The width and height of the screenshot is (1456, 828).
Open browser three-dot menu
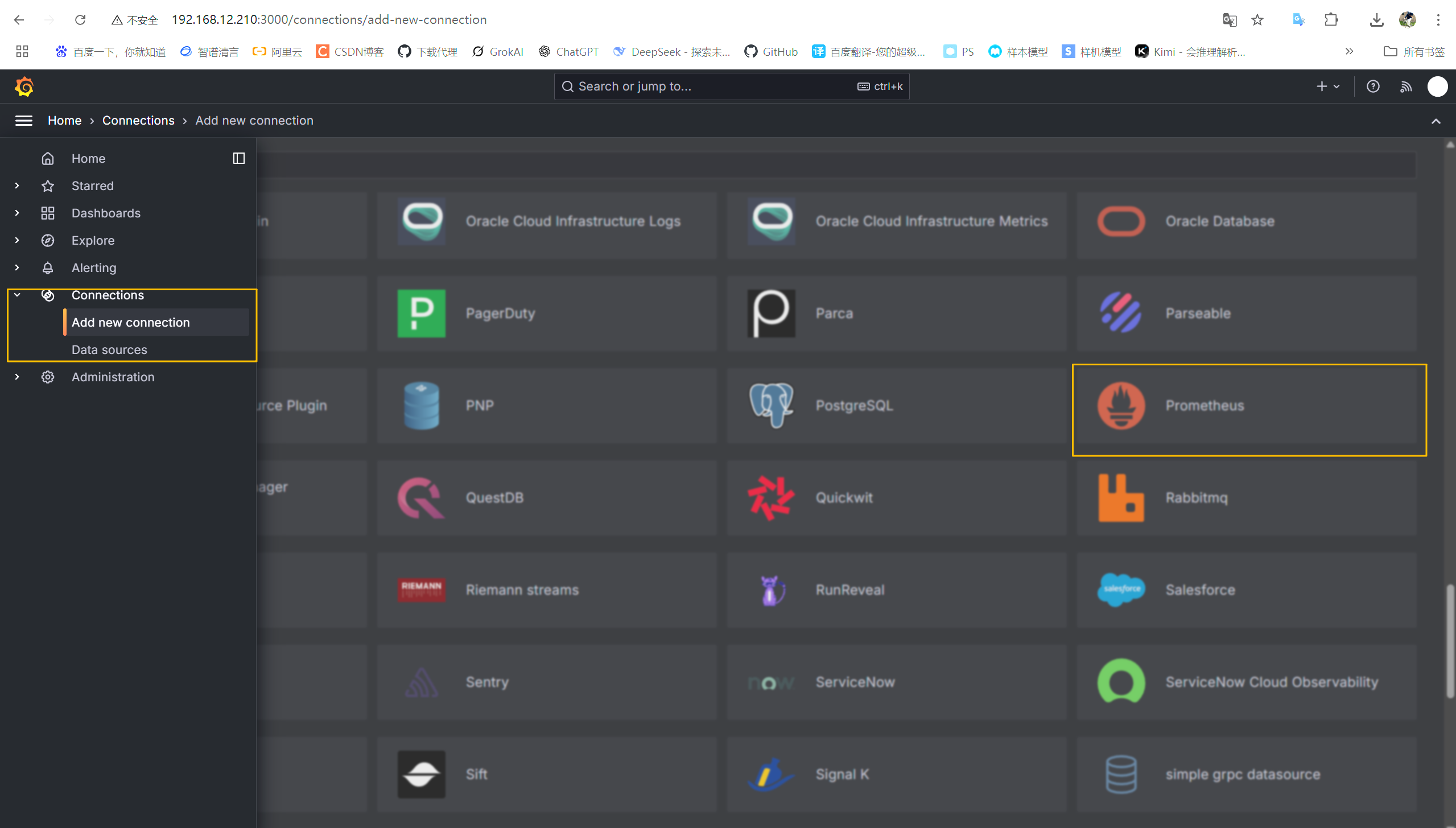(x=1438, y=20)
